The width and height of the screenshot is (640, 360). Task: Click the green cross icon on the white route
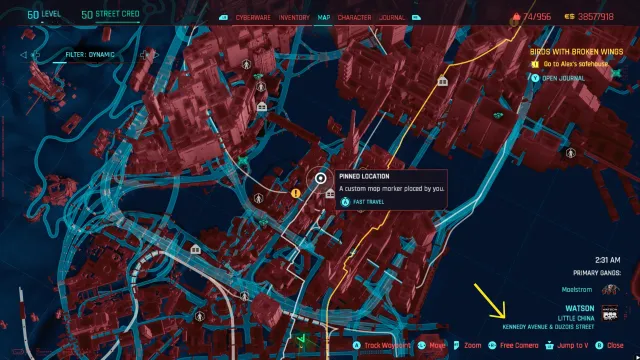tap(243, 160)
